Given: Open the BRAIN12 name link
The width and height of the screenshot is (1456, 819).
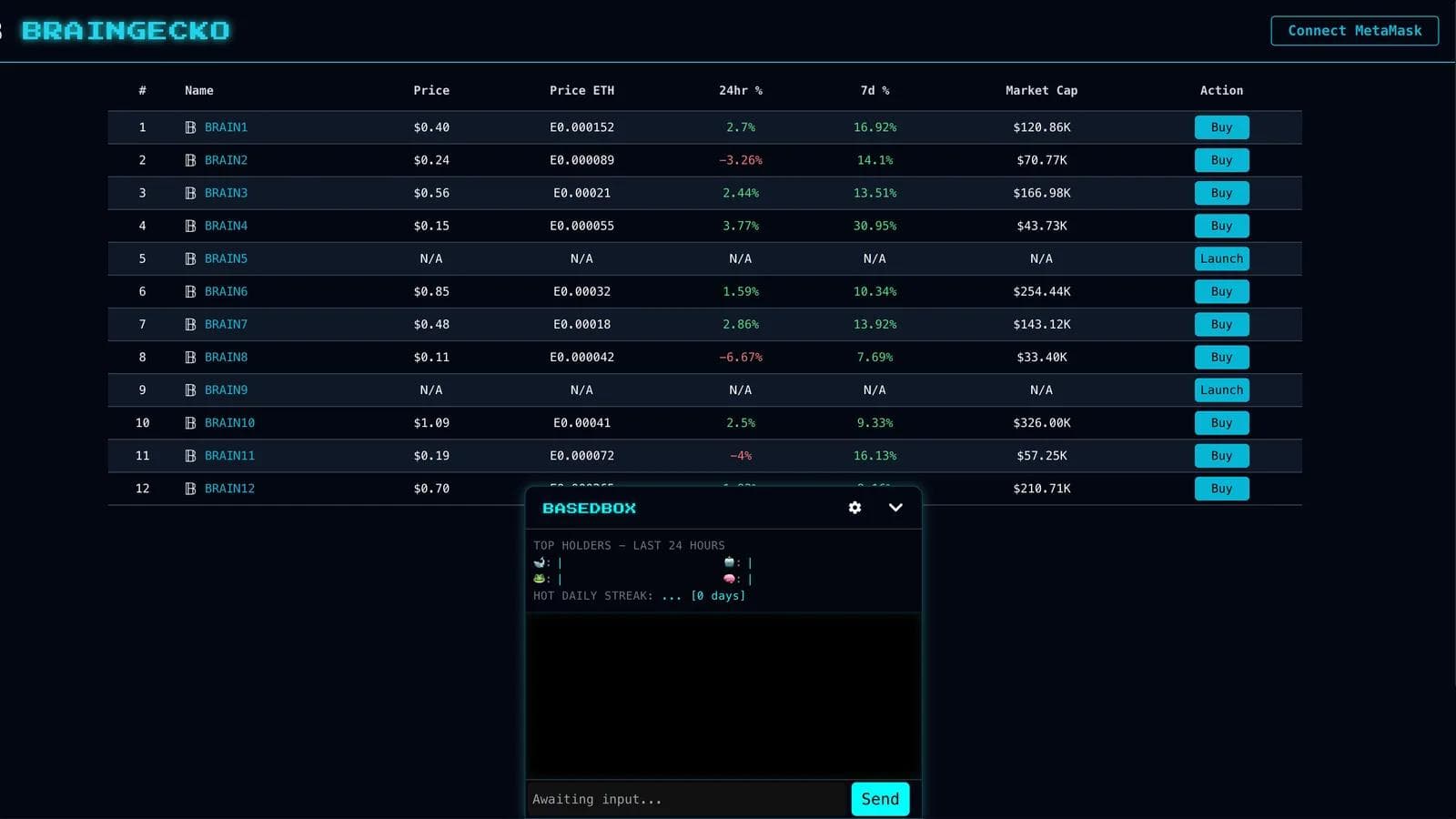Looking at the screenshot, I should 229,489.
